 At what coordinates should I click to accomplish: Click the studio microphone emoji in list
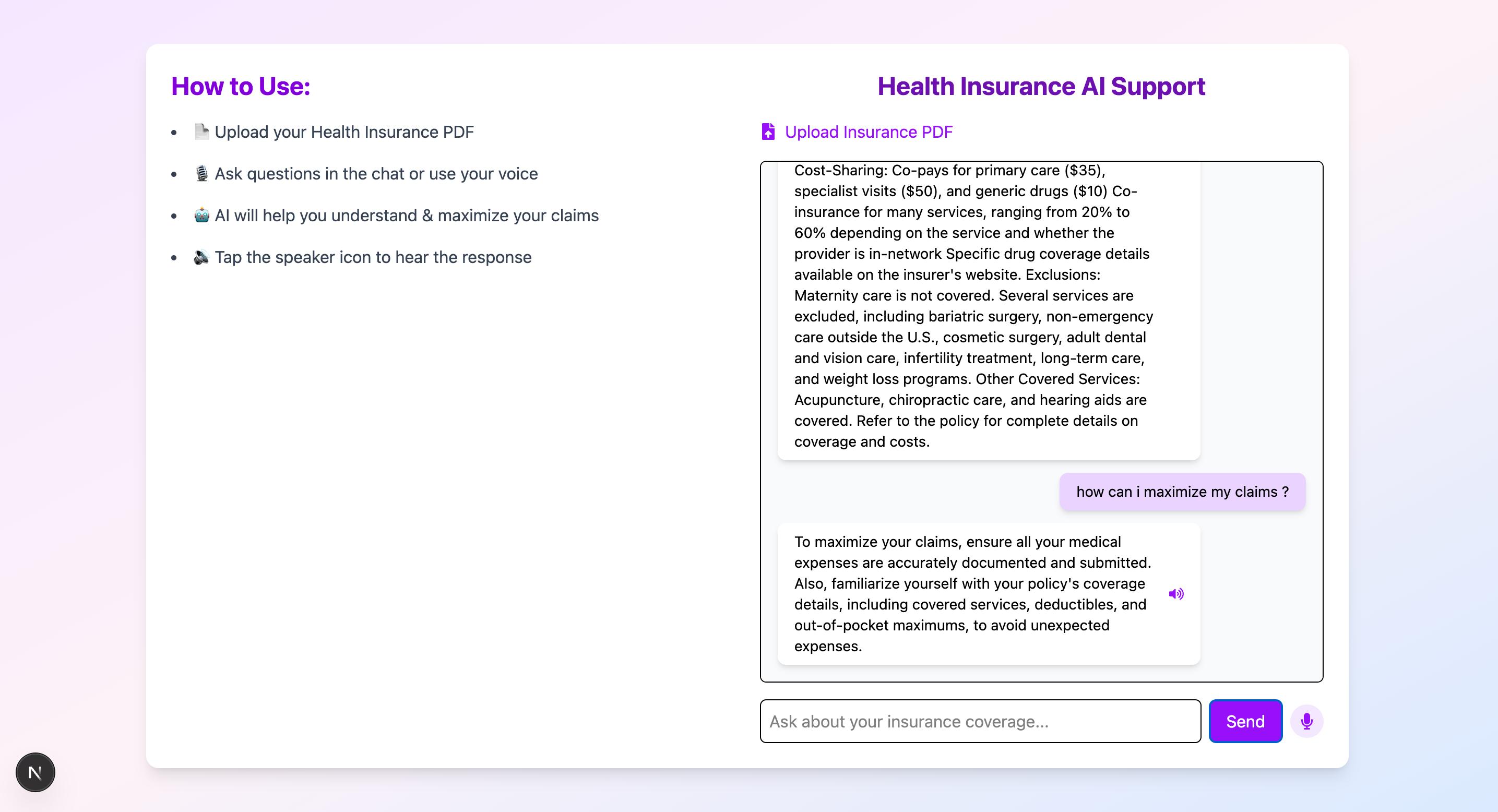pyautogui.click(x=201, y=174)
